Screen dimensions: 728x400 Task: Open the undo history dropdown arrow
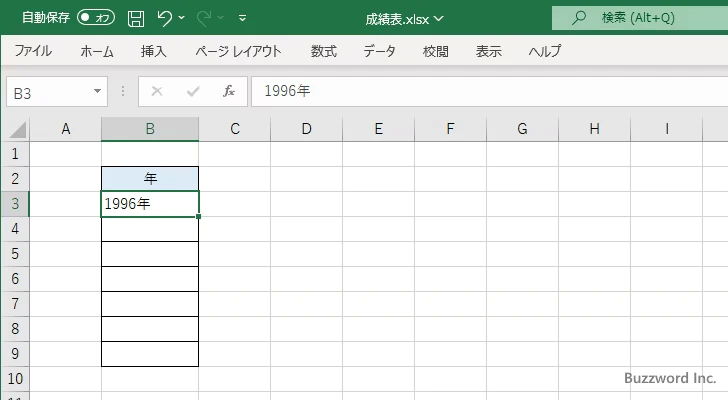(x=182, y=18)
